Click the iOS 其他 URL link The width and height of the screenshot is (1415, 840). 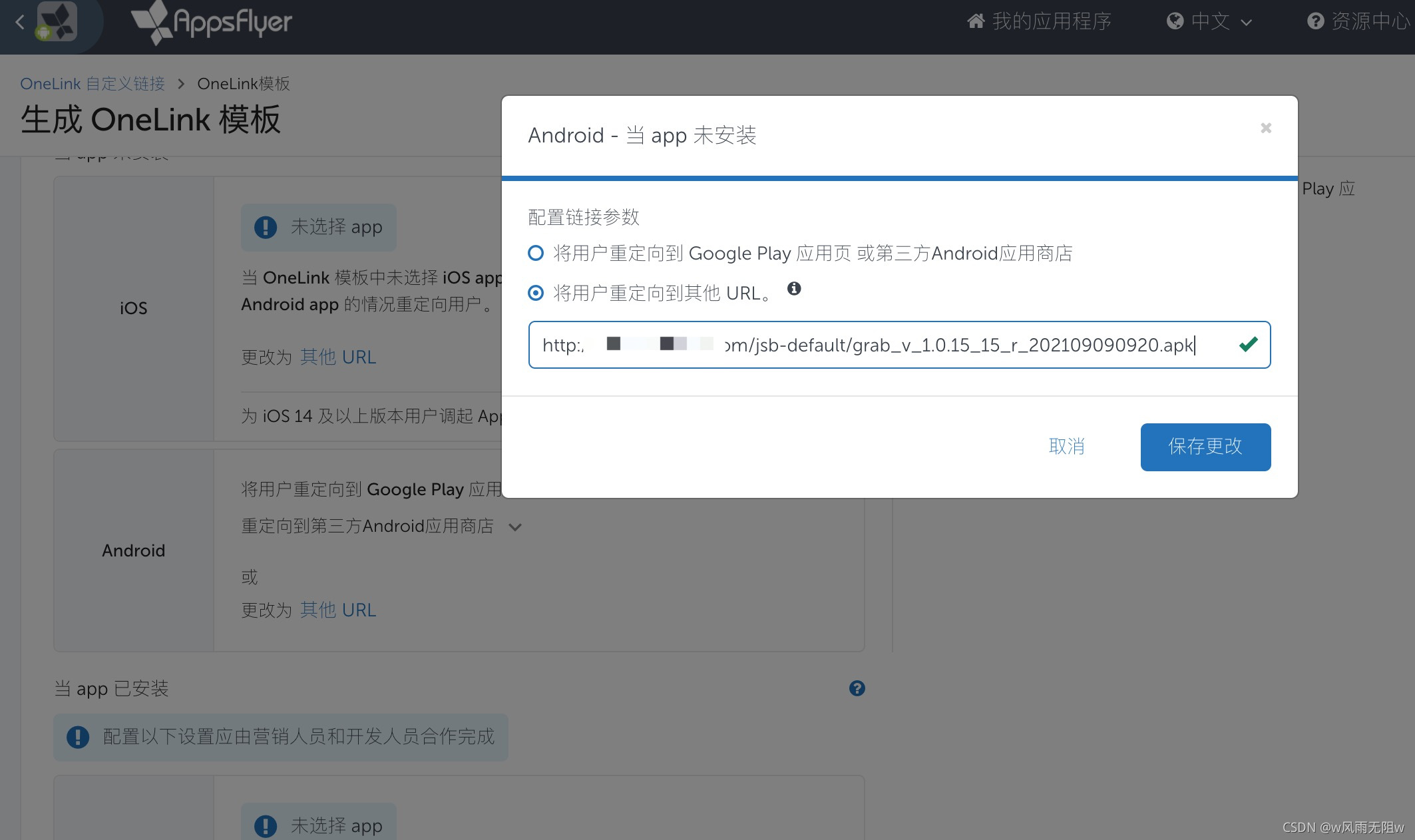coord(338,357)
